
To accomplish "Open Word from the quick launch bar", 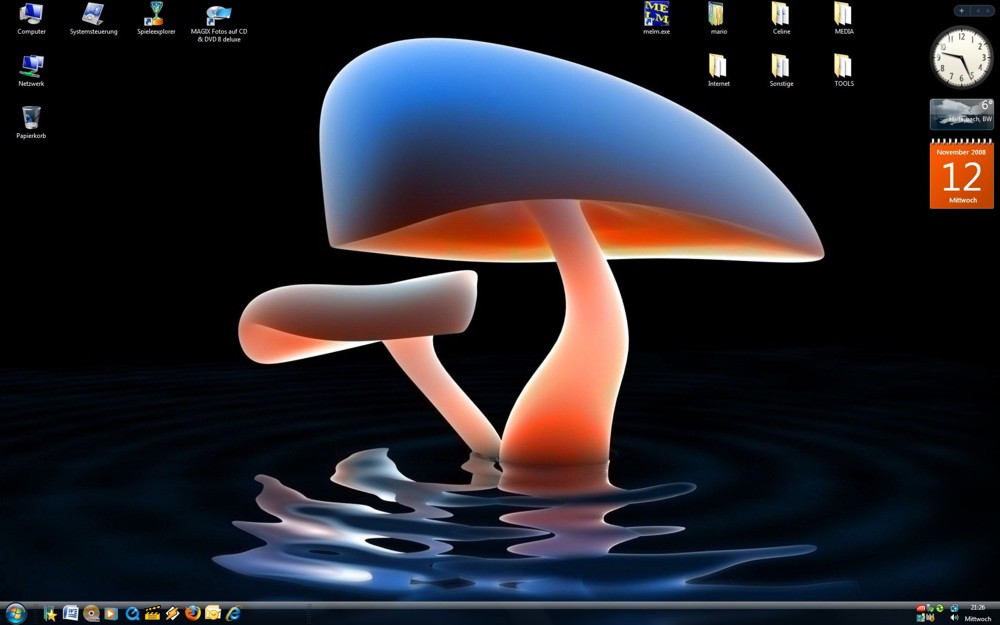I will pos(71,613).
